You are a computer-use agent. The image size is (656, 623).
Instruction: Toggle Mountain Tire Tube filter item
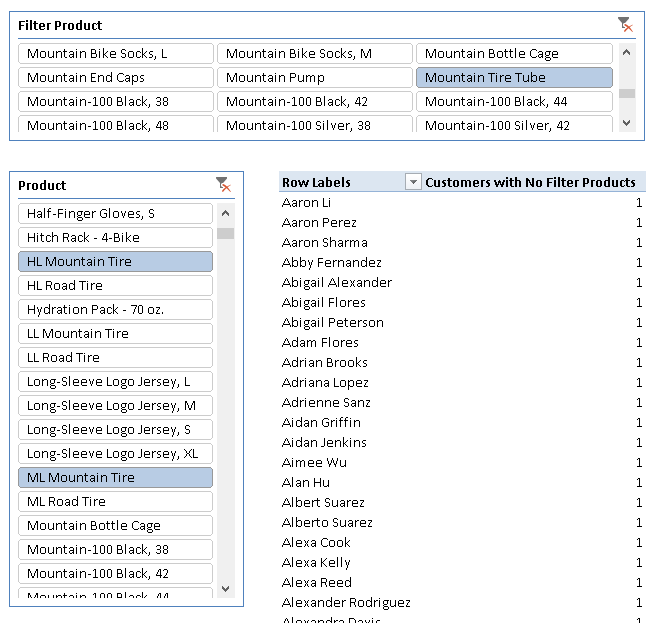tap(514, 77)
